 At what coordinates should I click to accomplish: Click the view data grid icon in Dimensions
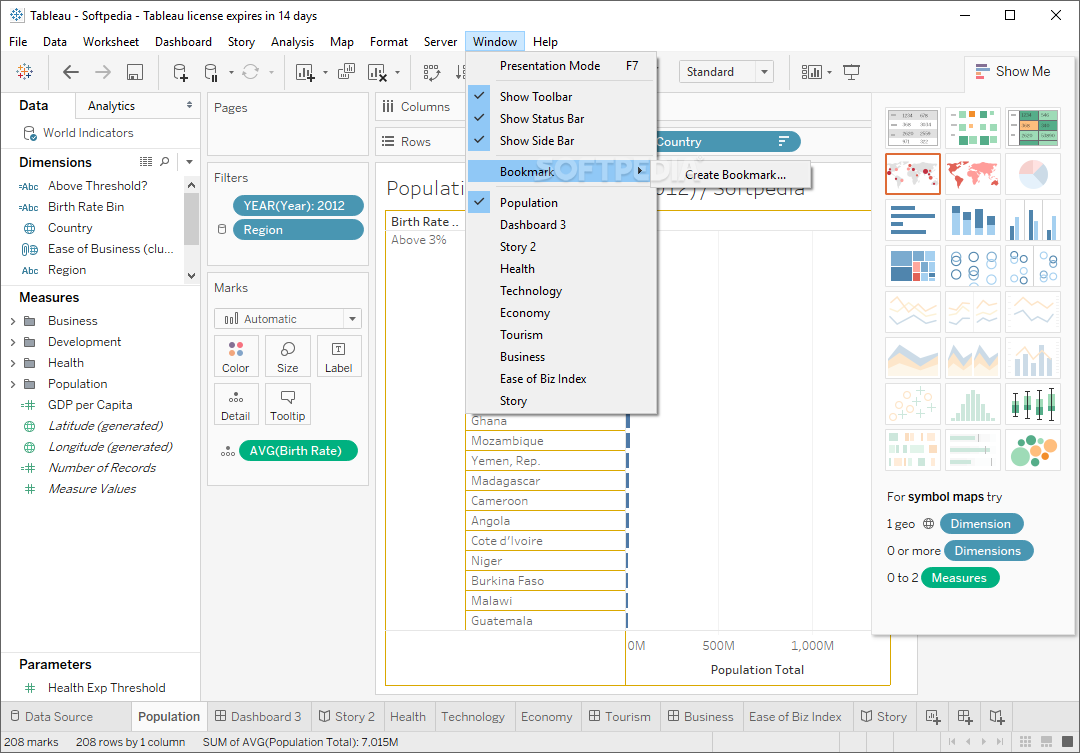click(146, 161)
